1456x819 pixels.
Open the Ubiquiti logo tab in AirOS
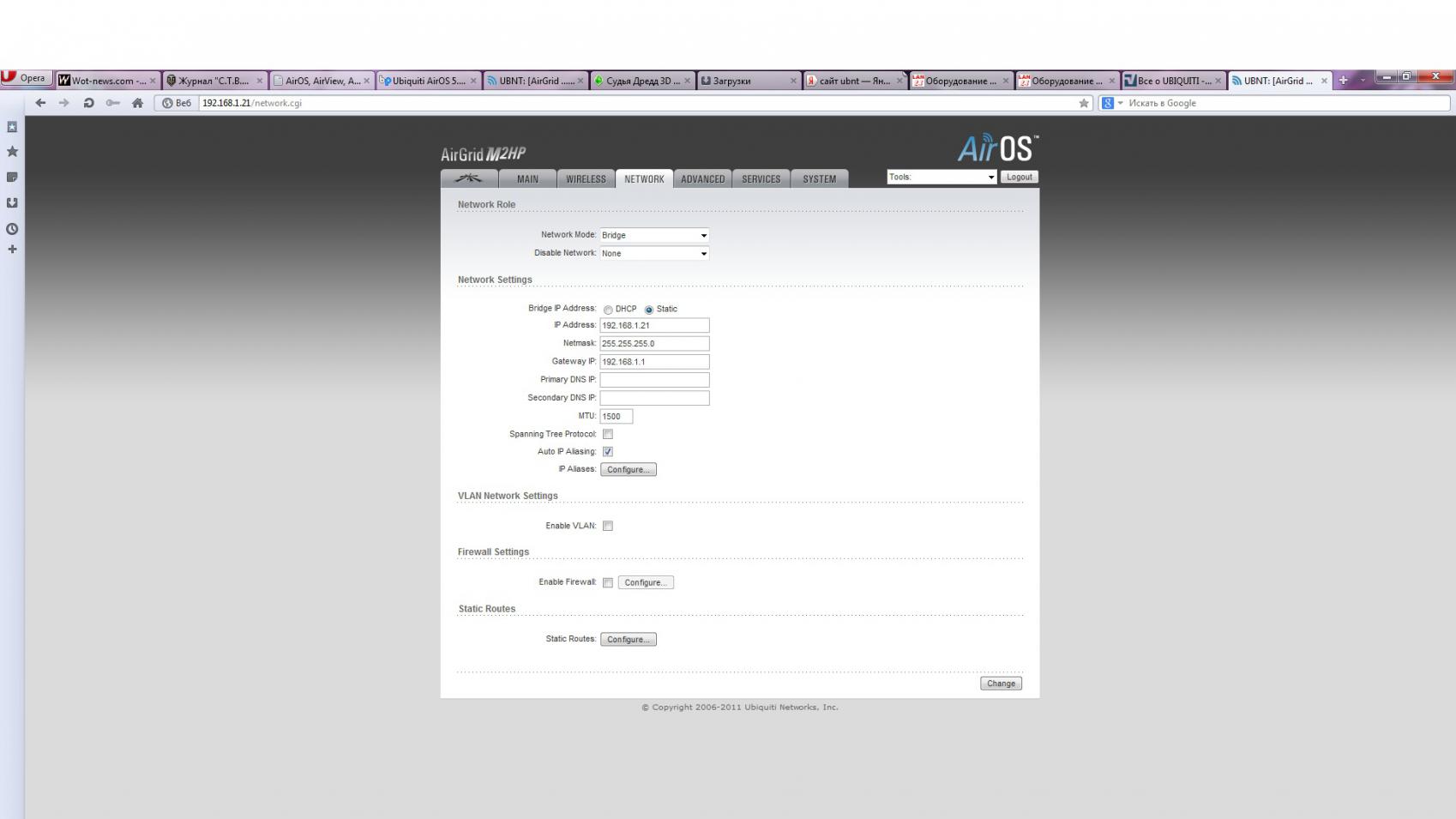click(469, 178)
